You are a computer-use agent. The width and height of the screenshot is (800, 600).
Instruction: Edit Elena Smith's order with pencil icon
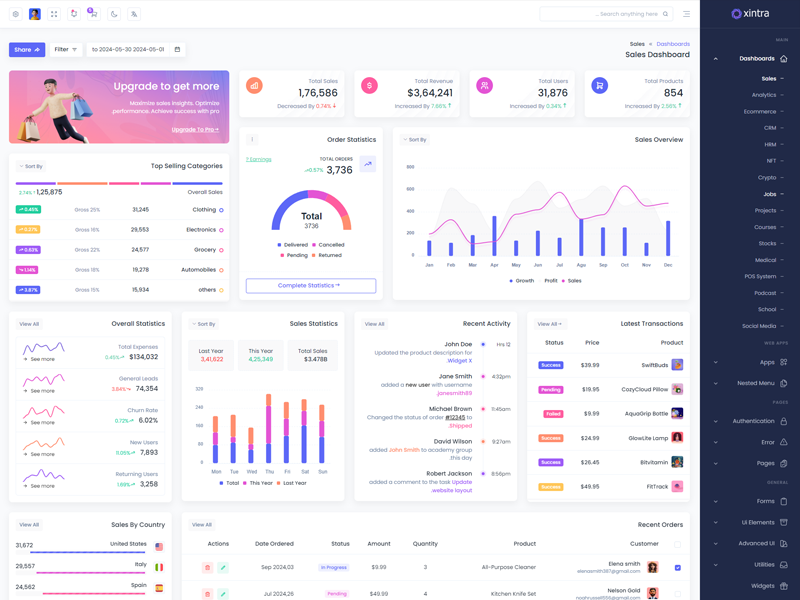[223, 567]
